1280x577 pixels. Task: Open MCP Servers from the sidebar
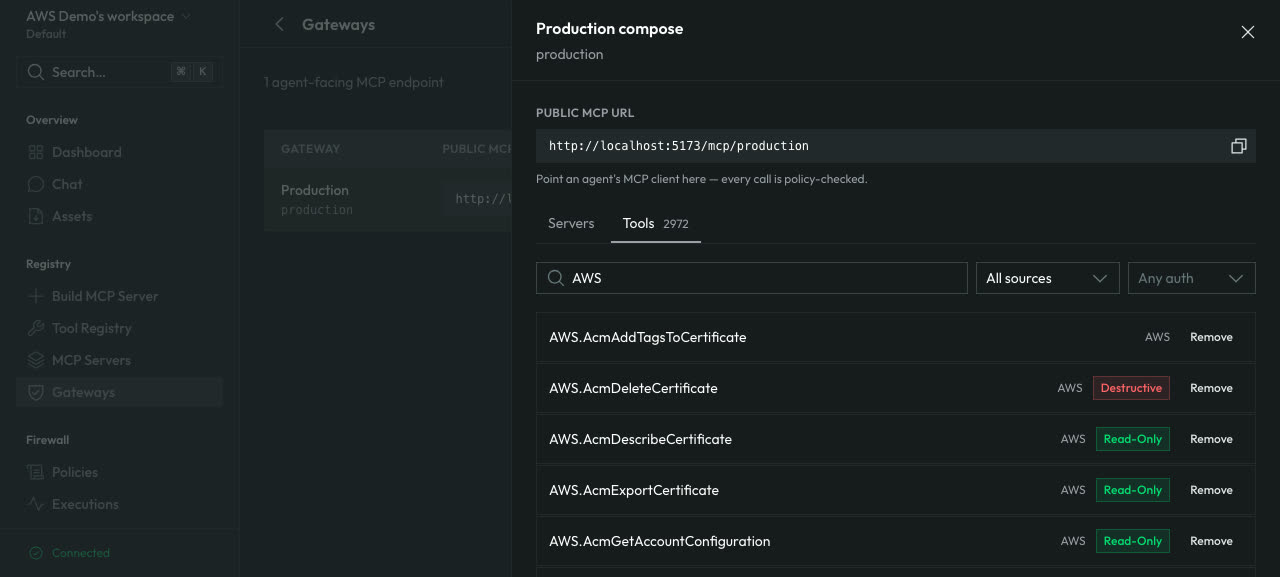point(119,360)
